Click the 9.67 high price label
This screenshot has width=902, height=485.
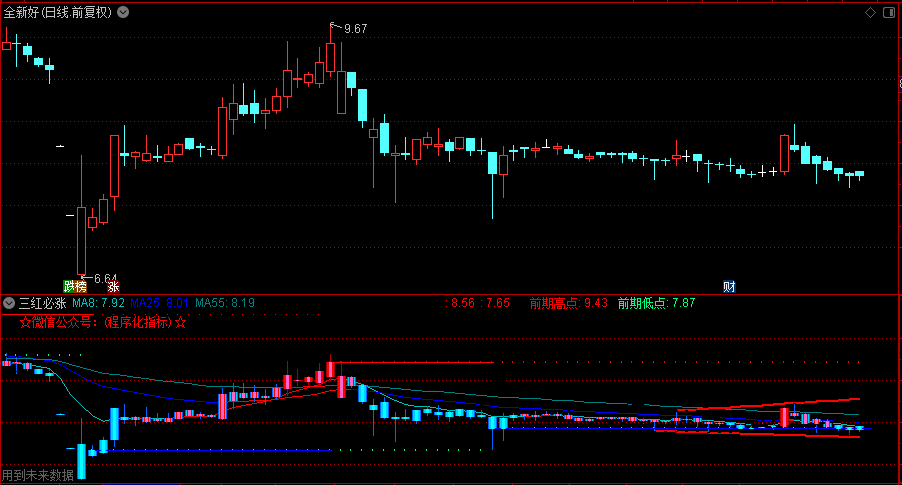coord(356,29)
